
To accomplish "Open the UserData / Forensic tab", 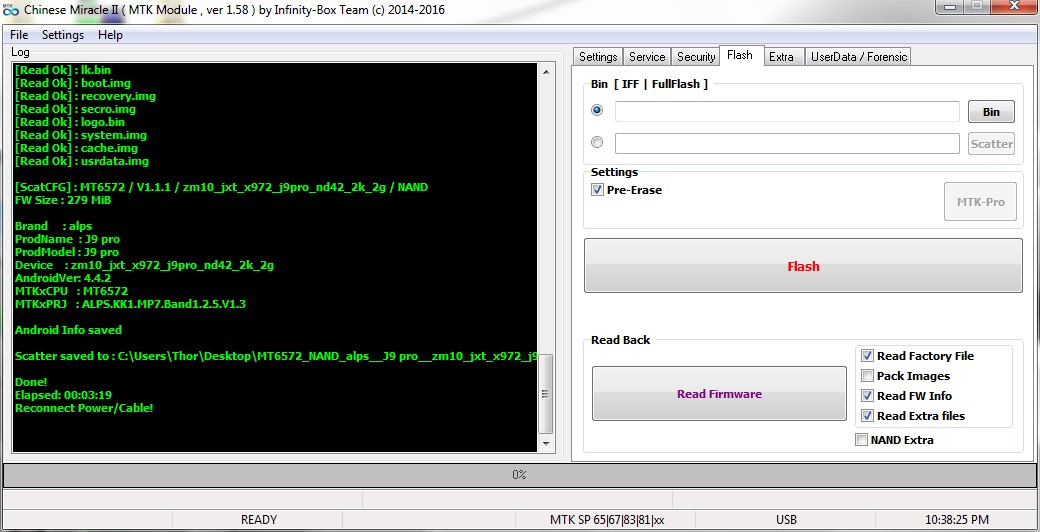I will pyautogui.click(x=859, y=57).
